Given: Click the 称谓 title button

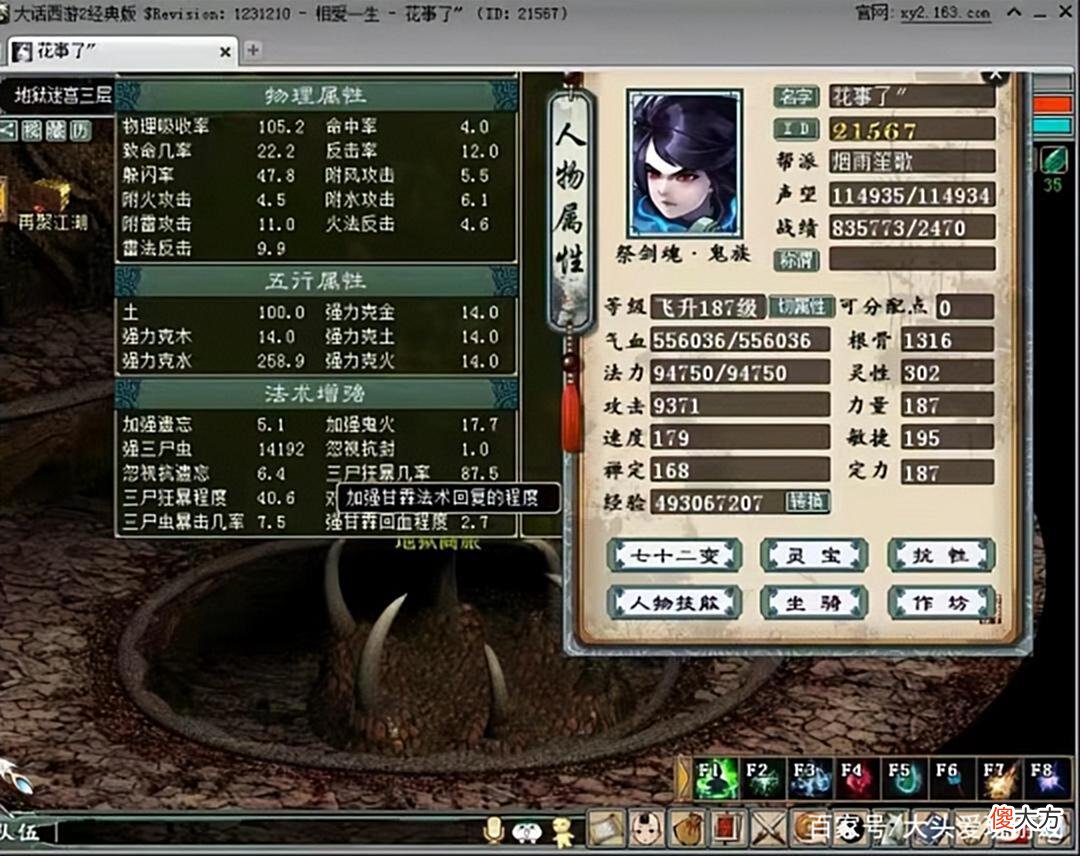Looking at the screenshot, I should click(x=796, y=260).
